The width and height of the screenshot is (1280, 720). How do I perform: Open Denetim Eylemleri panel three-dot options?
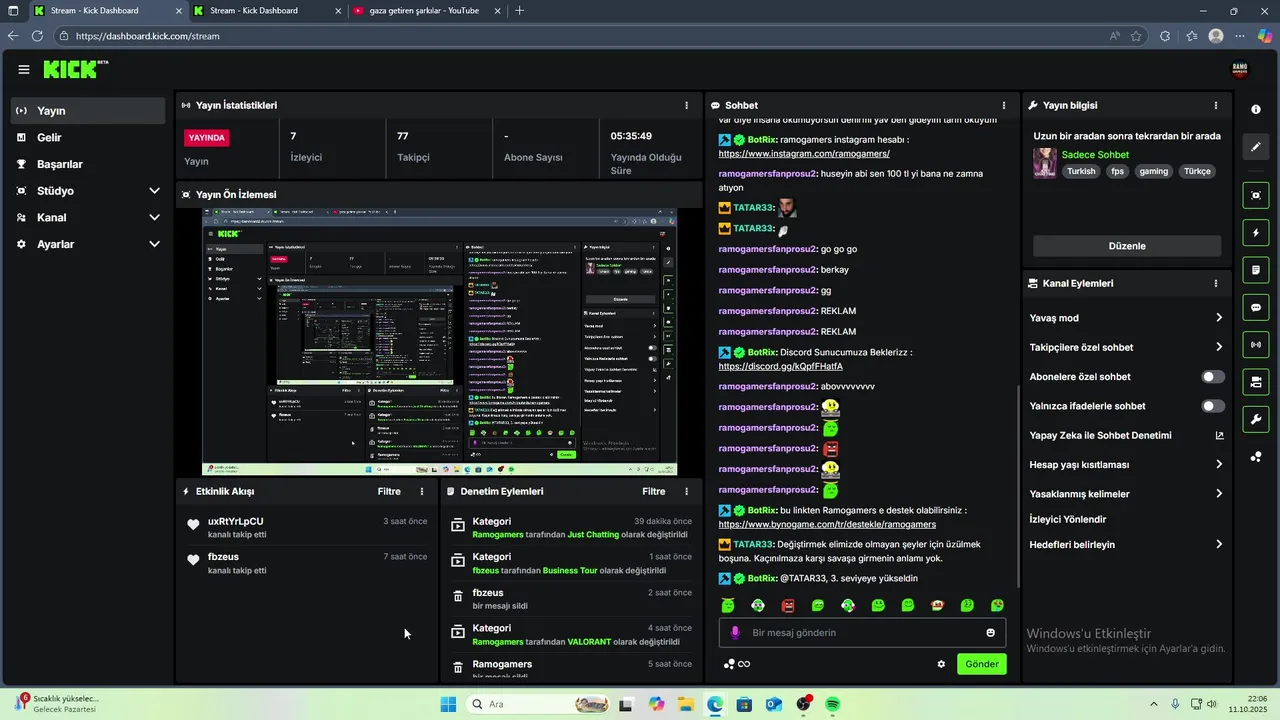pyautogui.click(x=686, y=491)
